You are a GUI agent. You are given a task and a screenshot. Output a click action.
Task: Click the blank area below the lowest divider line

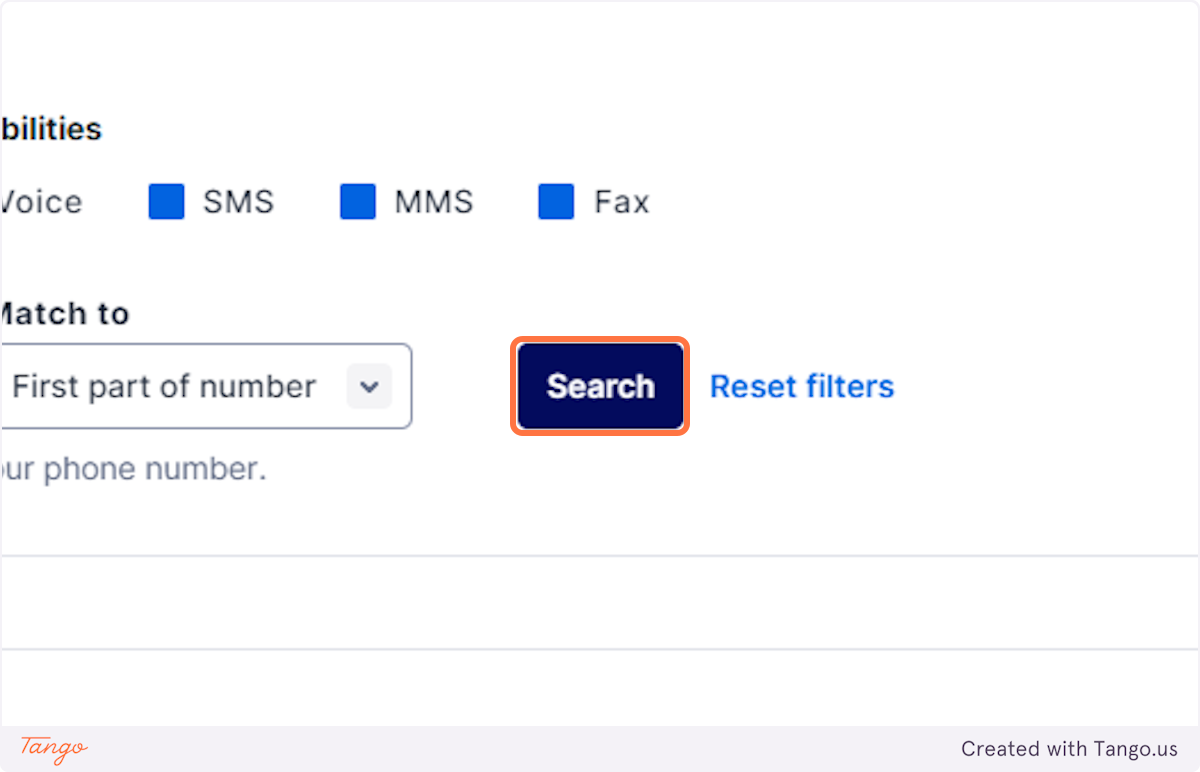coord(600,688)
